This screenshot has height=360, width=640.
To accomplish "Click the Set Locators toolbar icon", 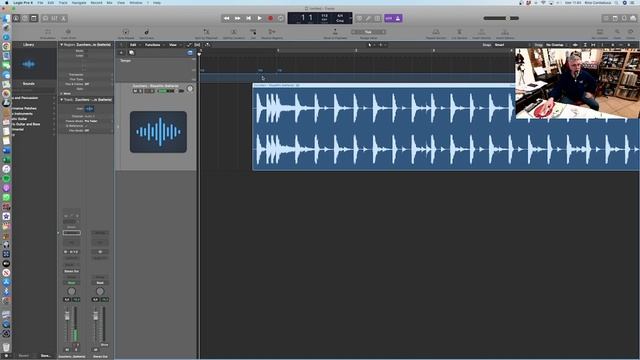I will click(600, 33).
